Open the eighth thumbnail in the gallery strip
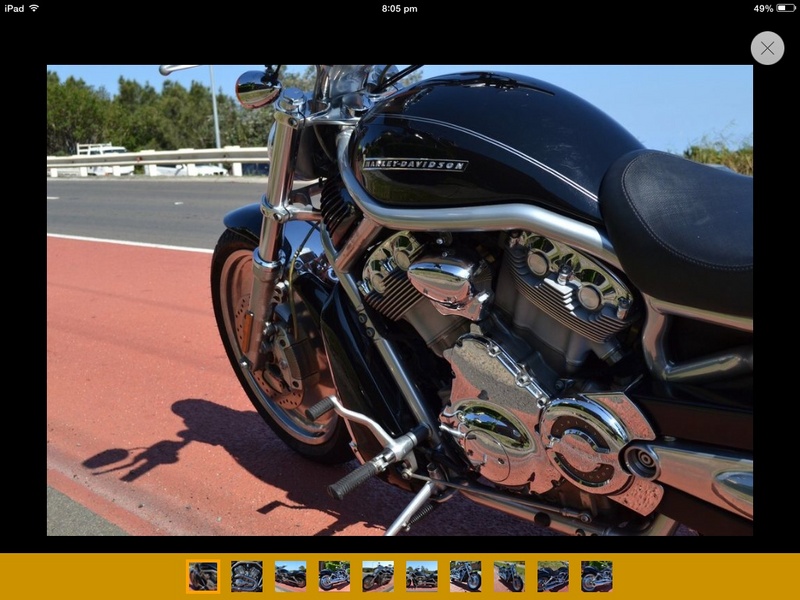This screenshot has width=800, height=600. [509, 577]
